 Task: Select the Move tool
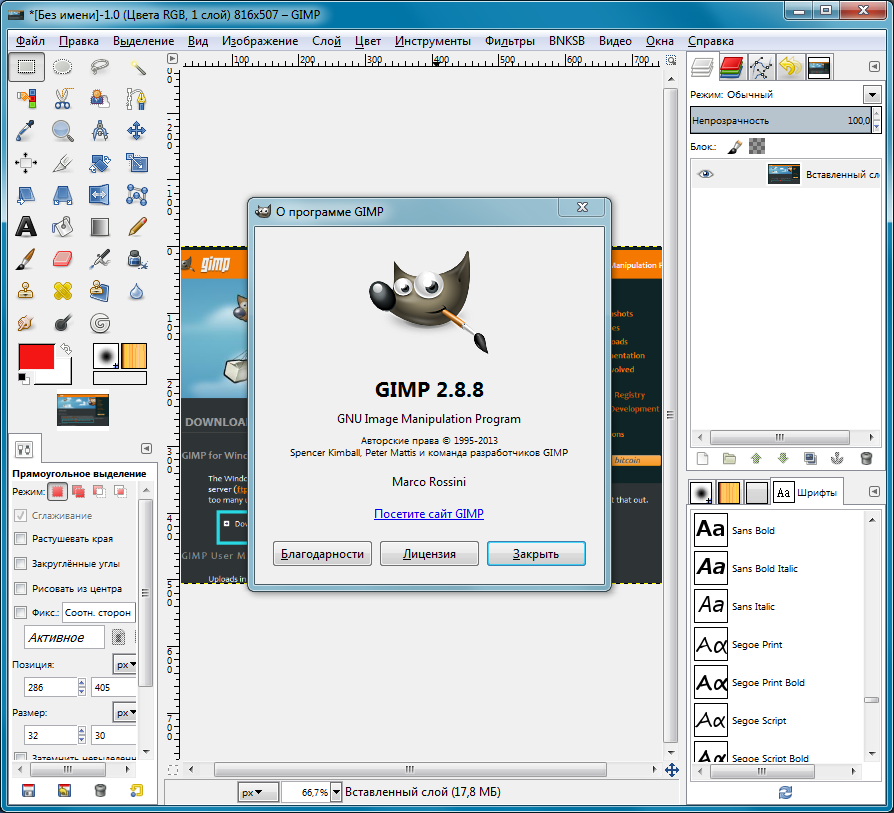[137, 131]
